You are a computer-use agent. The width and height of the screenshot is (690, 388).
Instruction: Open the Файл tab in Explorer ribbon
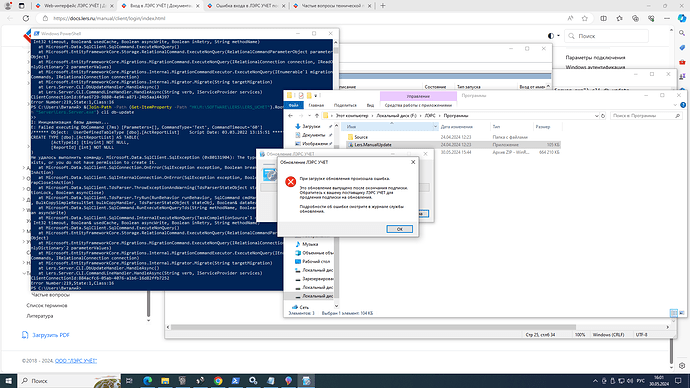(294, 105)
